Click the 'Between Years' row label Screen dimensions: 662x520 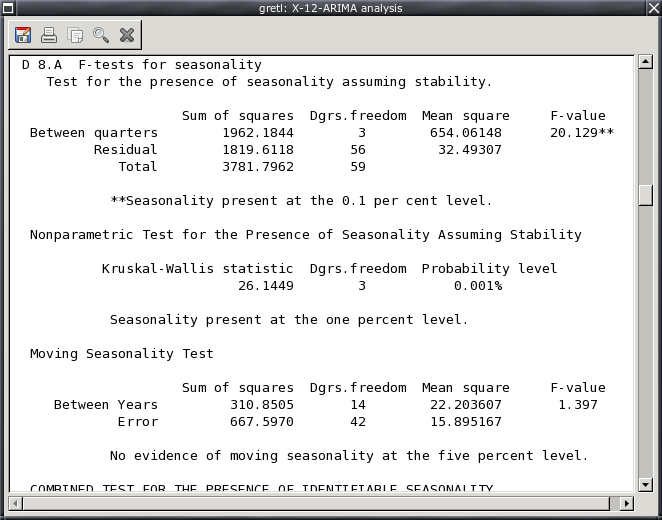pyautogui.click(x=105, y=405)
